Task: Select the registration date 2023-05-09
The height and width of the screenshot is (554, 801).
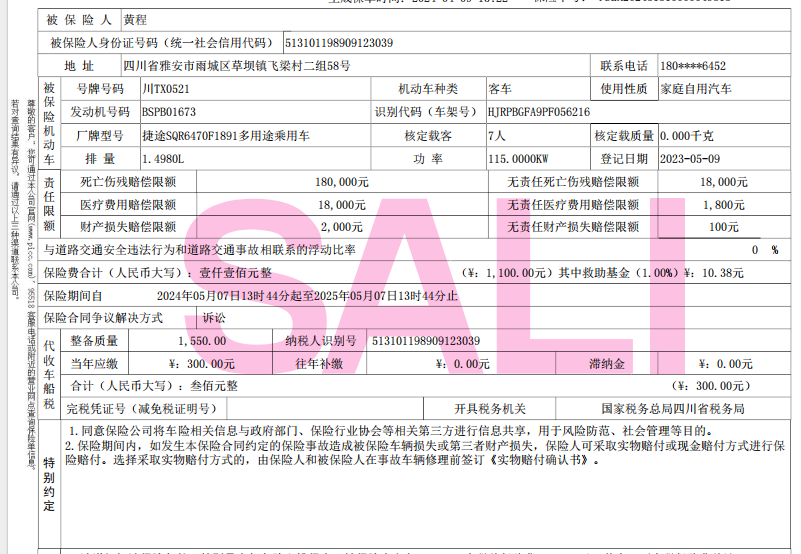Action: pyautogui.click(x=687, y=158)
